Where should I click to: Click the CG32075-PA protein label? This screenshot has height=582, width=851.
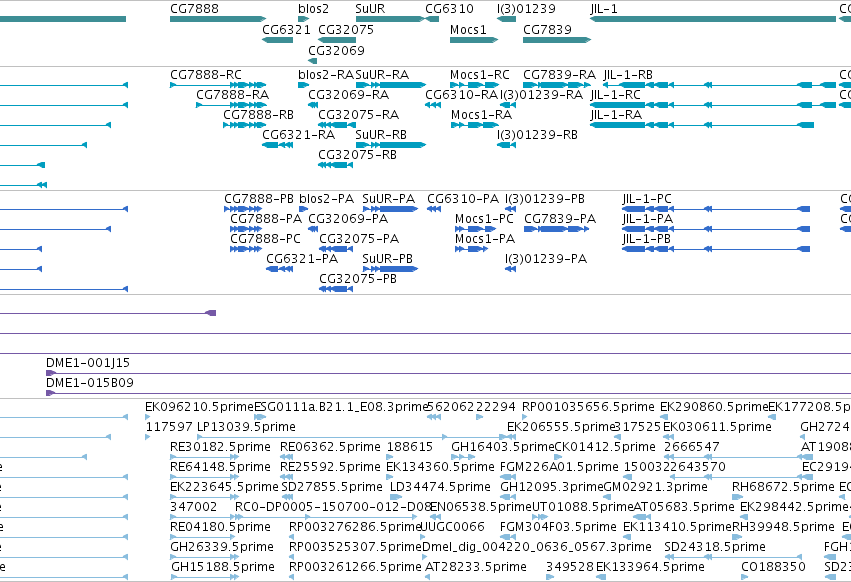359,239
